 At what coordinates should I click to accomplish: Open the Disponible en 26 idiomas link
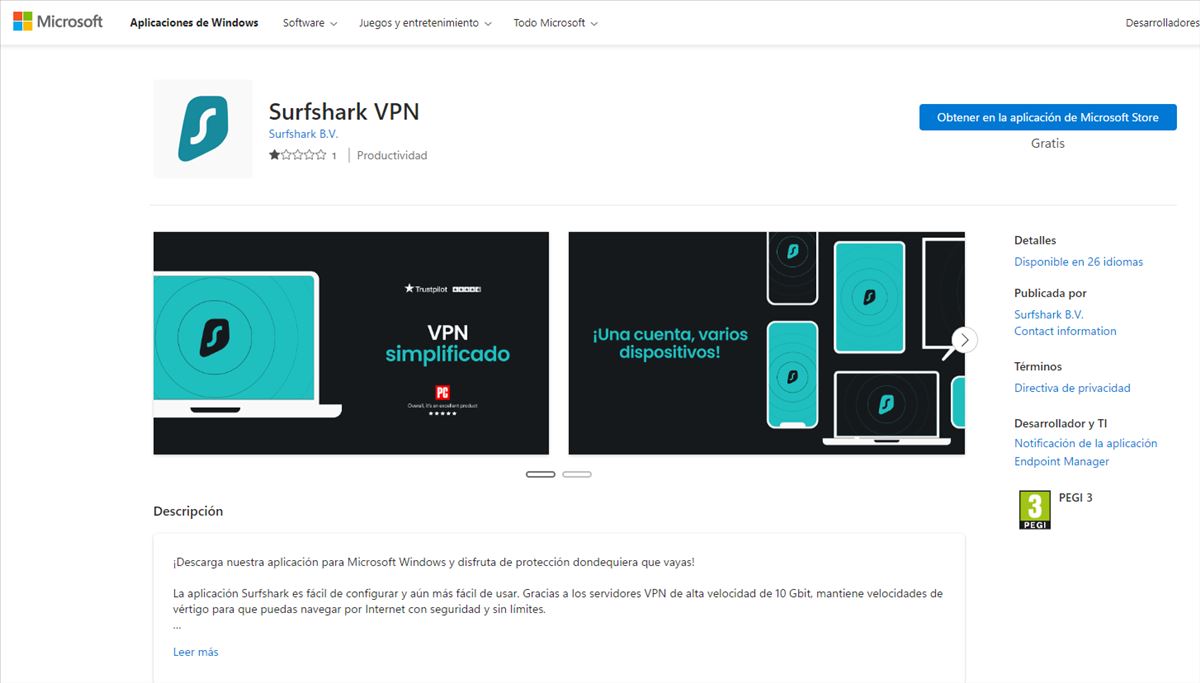[x=1078, y=262]
